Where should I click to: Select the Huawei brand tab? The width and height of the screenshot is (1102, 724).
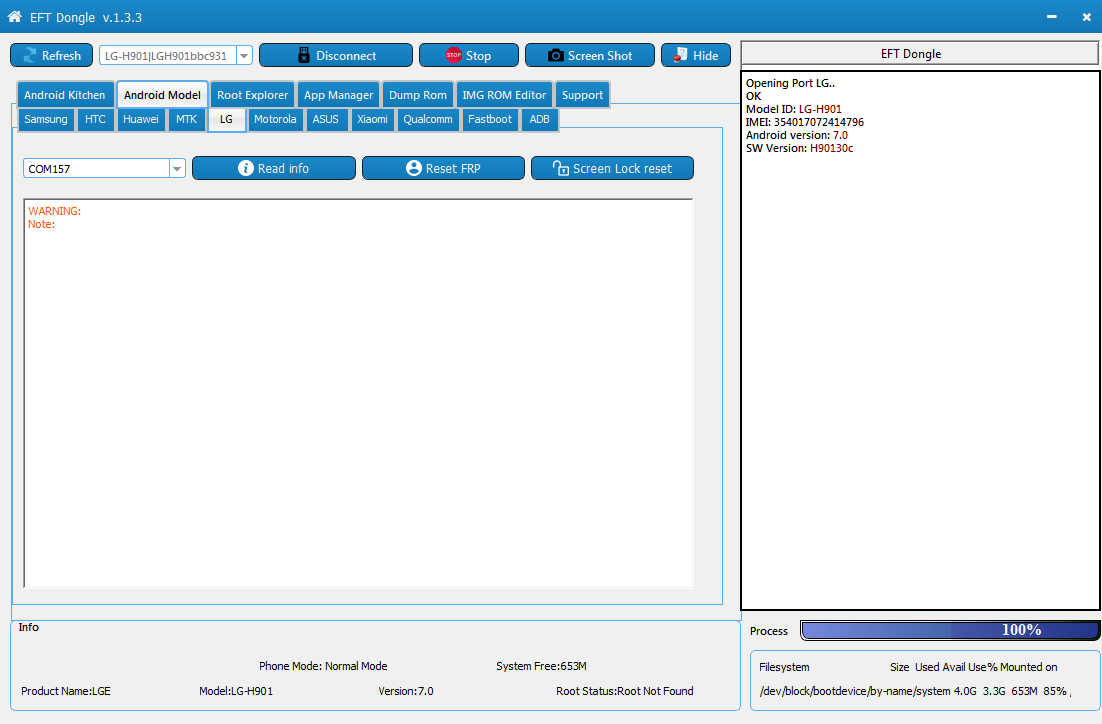pos(141,119)
